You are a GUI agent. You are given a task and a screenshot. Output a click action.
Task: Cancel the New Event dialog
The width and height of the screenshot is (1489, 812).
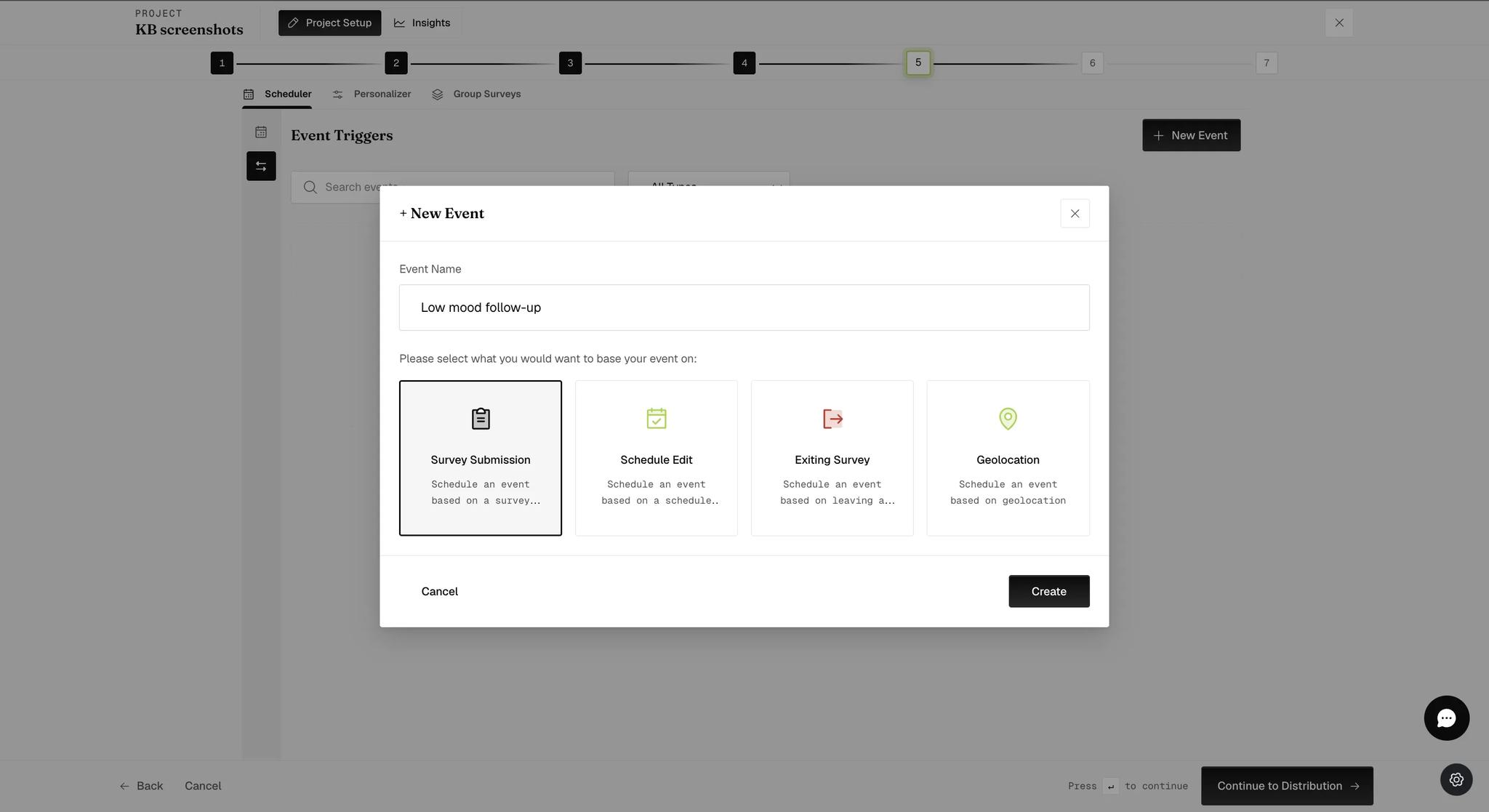pyautogui.click(x=439, y=591)
